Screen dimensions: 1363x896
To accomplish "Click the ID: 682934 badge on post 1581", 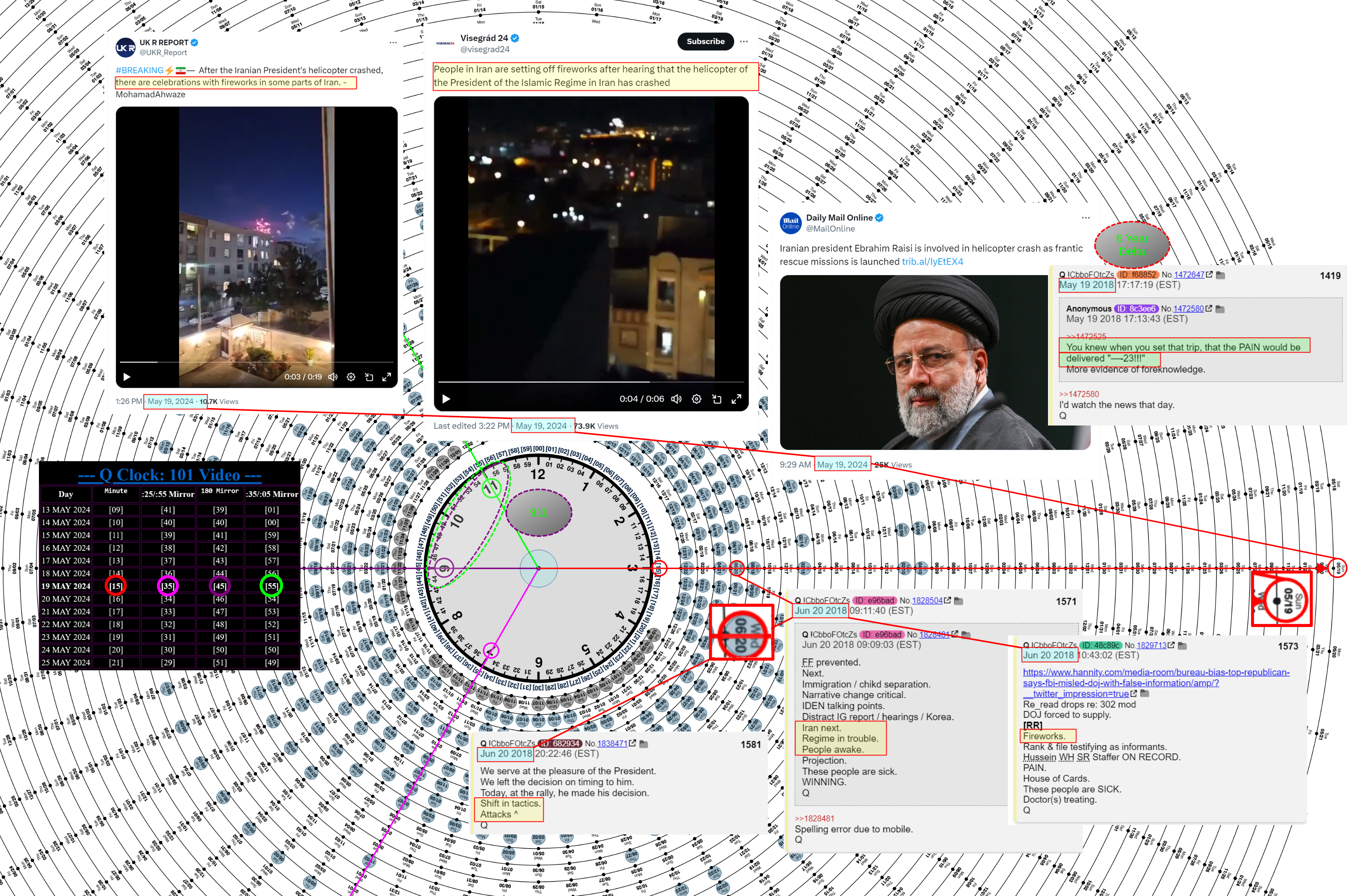I will (x=561, y=743).
